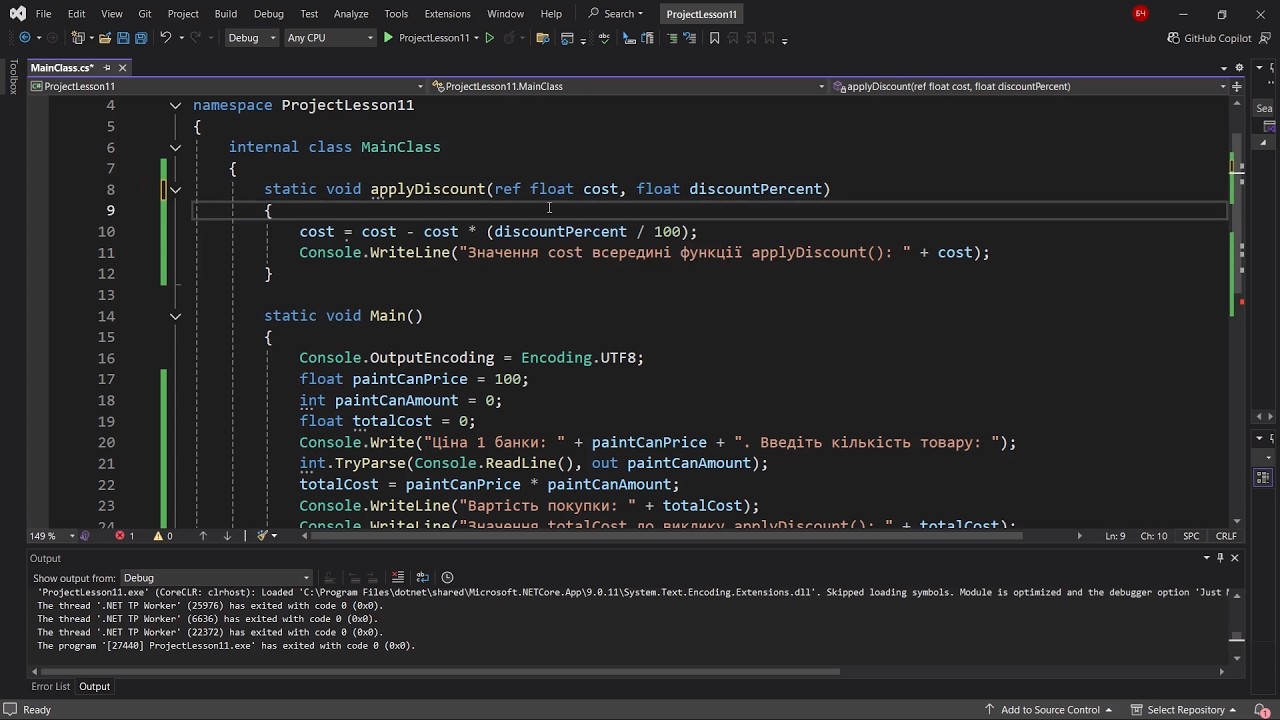Uncomment the selected lines icon

pos(690,38)
